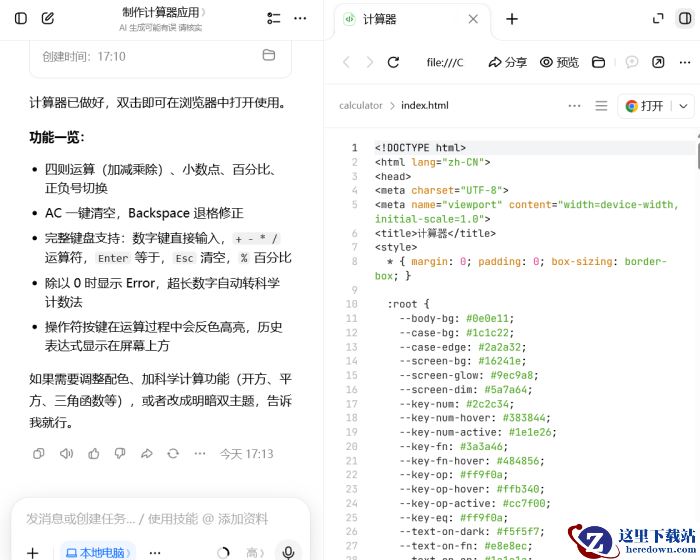Like the reply with the thumbs up

[93, 454]
